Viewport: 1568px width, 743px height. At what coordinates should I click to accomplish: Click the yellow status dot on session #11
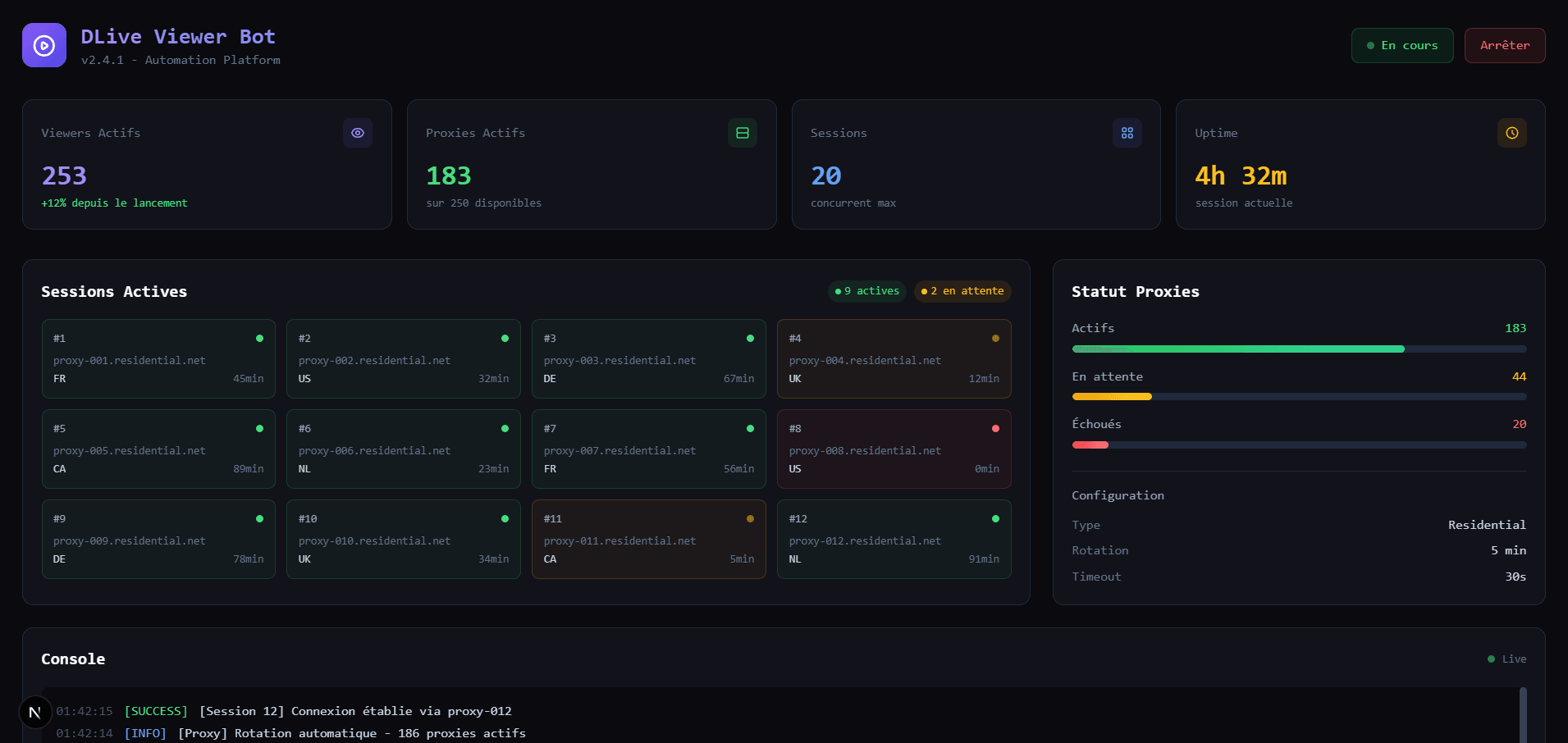click(749, 518)
